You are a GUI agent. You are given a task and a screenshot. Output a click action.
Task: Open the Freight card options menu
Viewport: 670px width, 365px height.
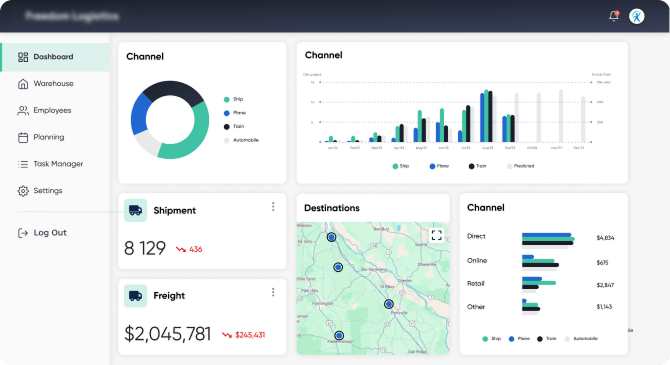coord(273,292)
